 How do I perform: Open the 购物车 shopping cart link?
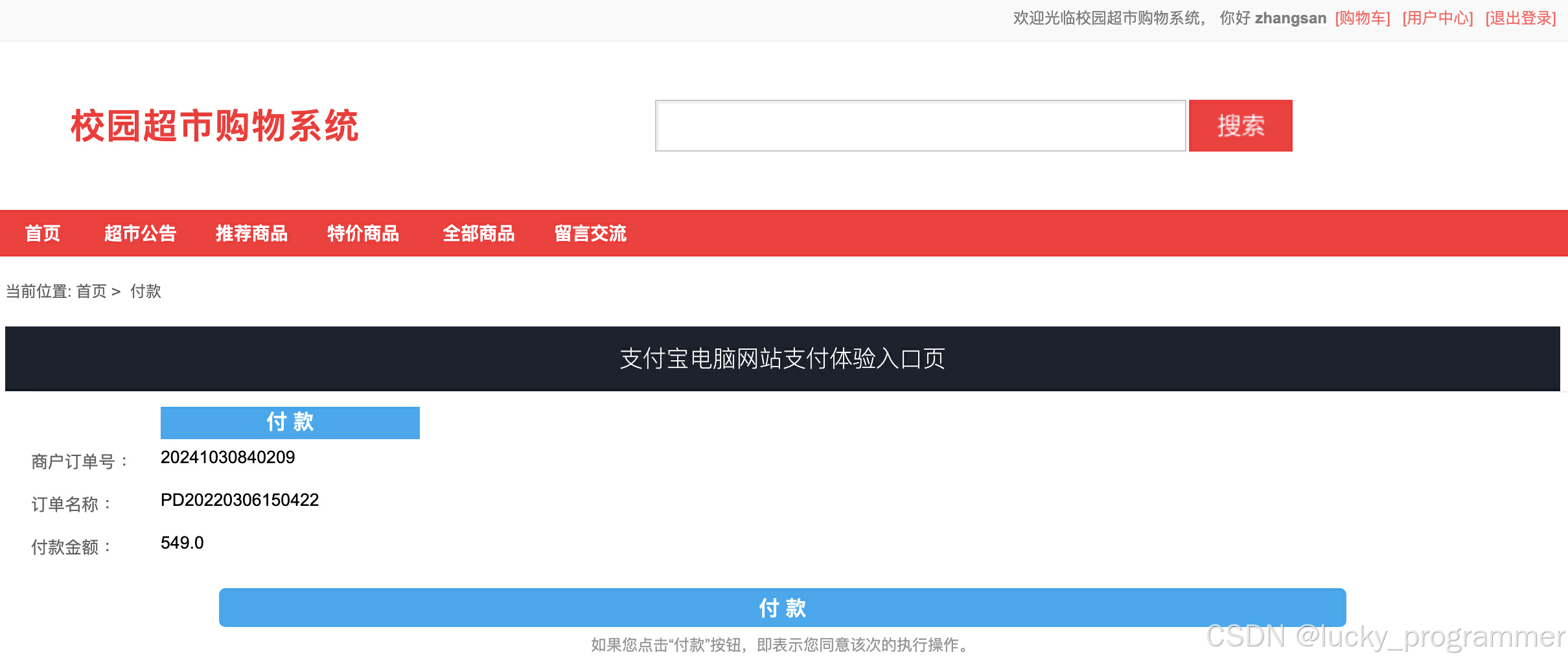coord(1363,18)
